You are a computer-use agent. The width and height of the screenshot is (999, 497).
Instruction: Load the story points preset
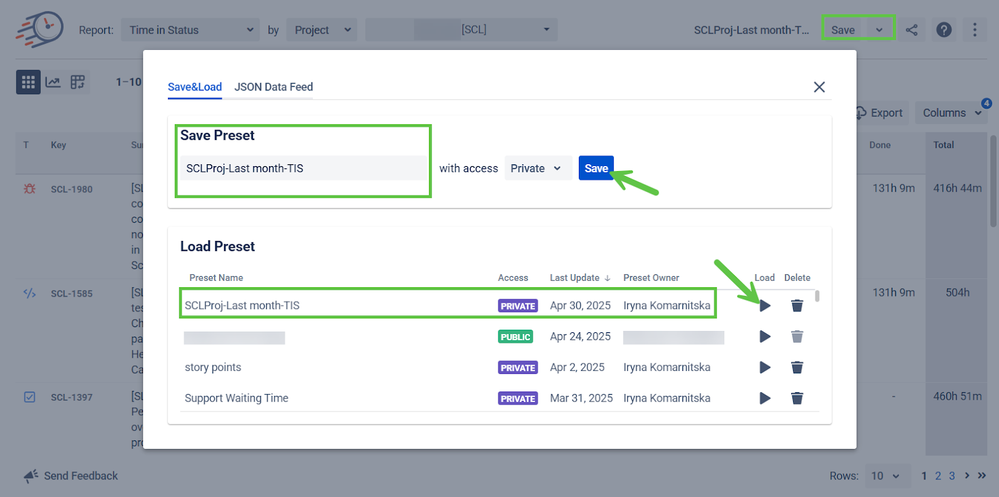point(765,367)
